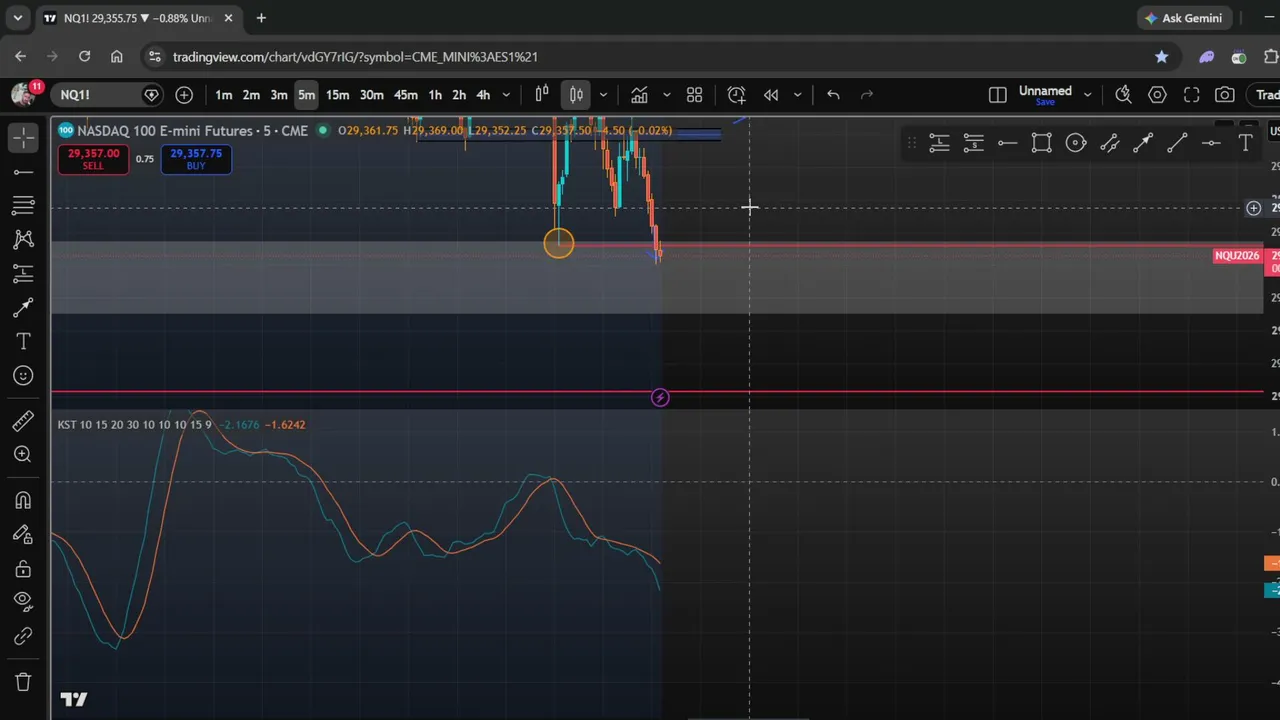Image resolution: width=1280 pixels, height=720 pixels.
Task: Open a new Chrome tab
Action: tap(261, 18)
